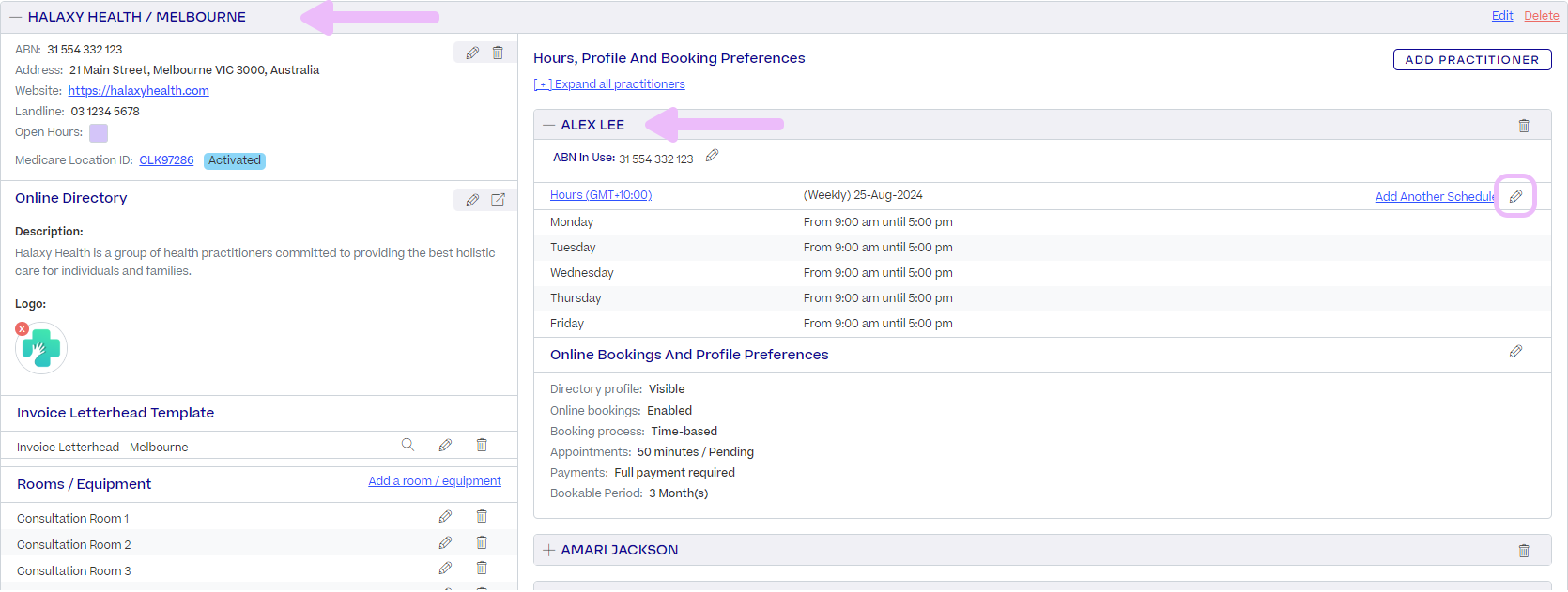
Task: Delete location details with the trash icon beside the ABN
Action: [x=498, y=53]
